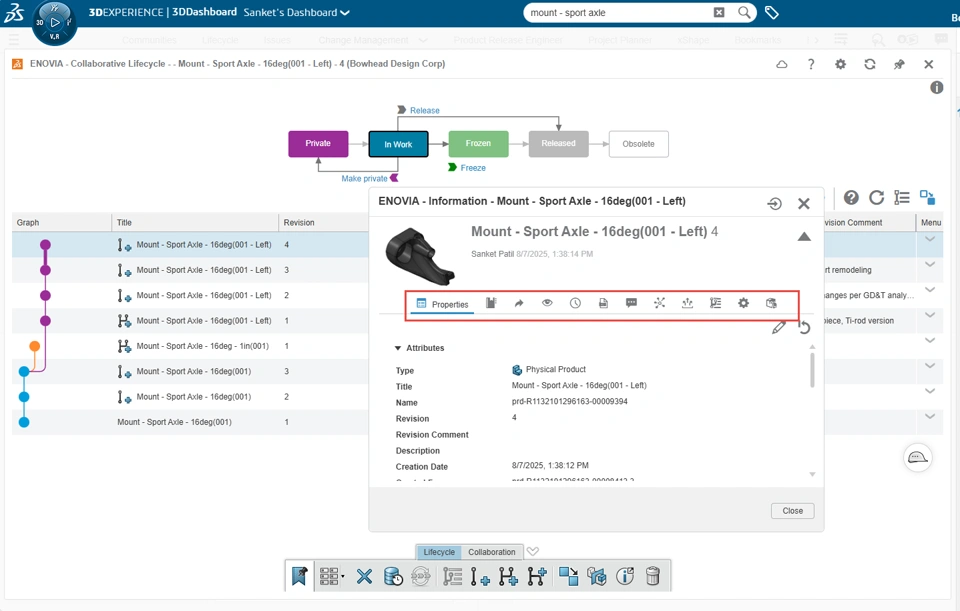Open menu chevron for the first revision row
The height and width of the screenshot is (611, 960).
click(930, 239)
